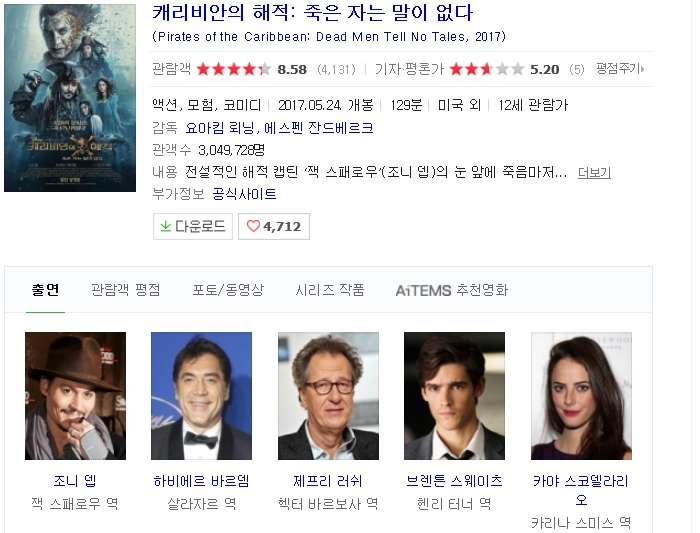Select the 출연 cast tab
Image resolution: width=700 pixels, height=533 pixels.
point(45,290)
